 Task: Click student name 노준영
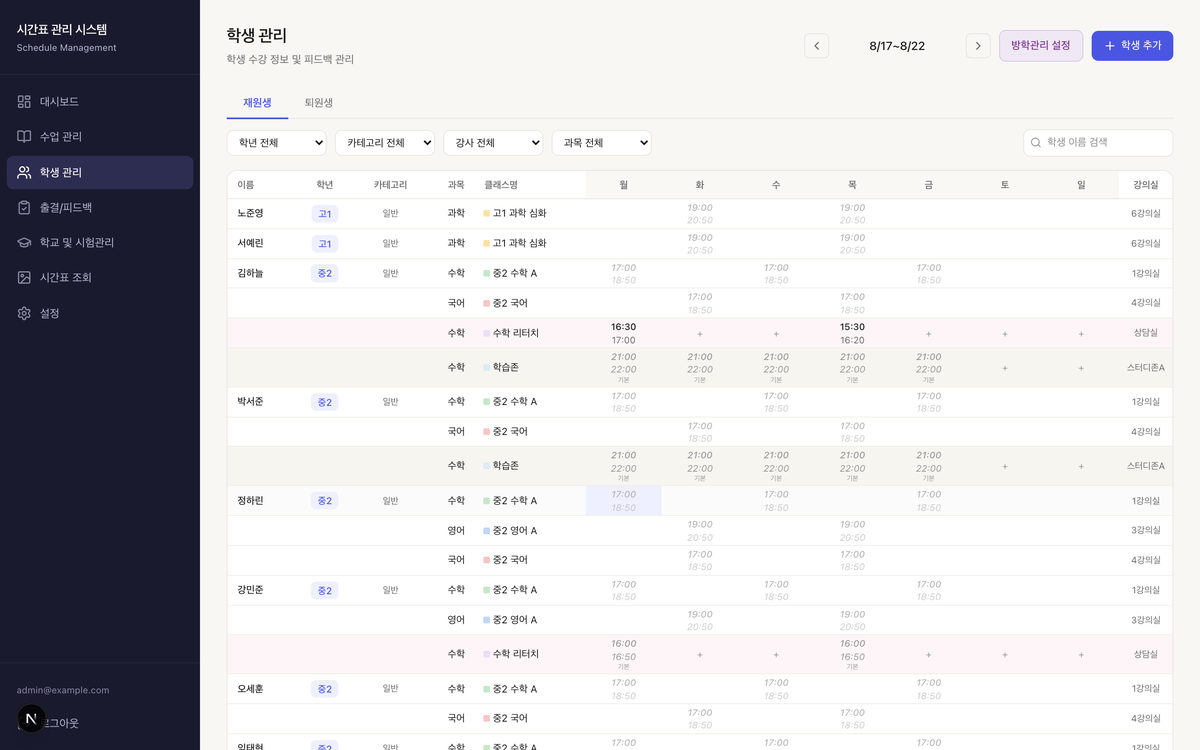point(251,214)
